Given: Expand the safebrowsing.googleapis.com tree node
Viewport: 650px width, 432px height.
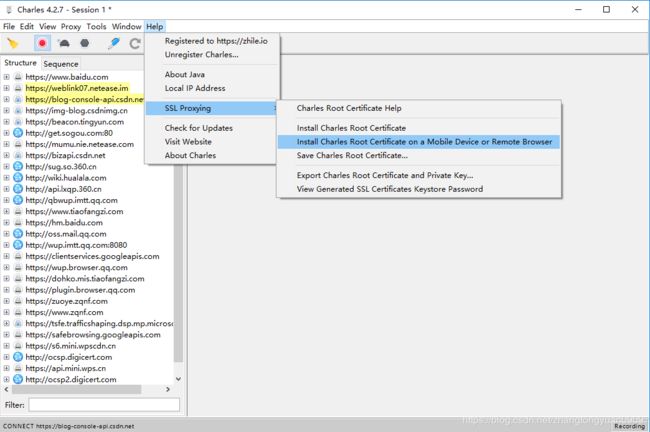Looking at the screenshot, I should 7,335.
